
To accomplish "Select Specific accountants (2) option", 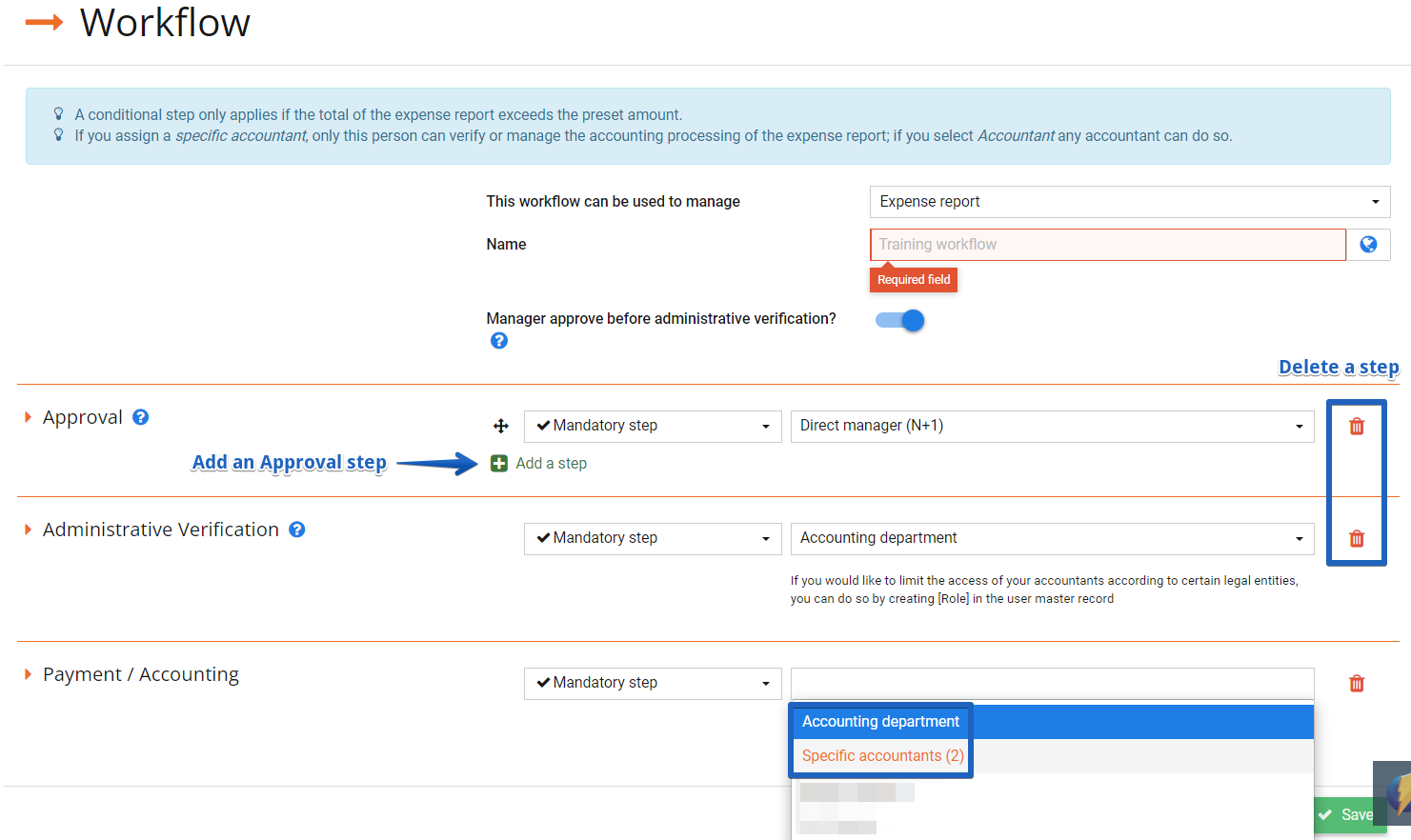I will point(1053,756).
